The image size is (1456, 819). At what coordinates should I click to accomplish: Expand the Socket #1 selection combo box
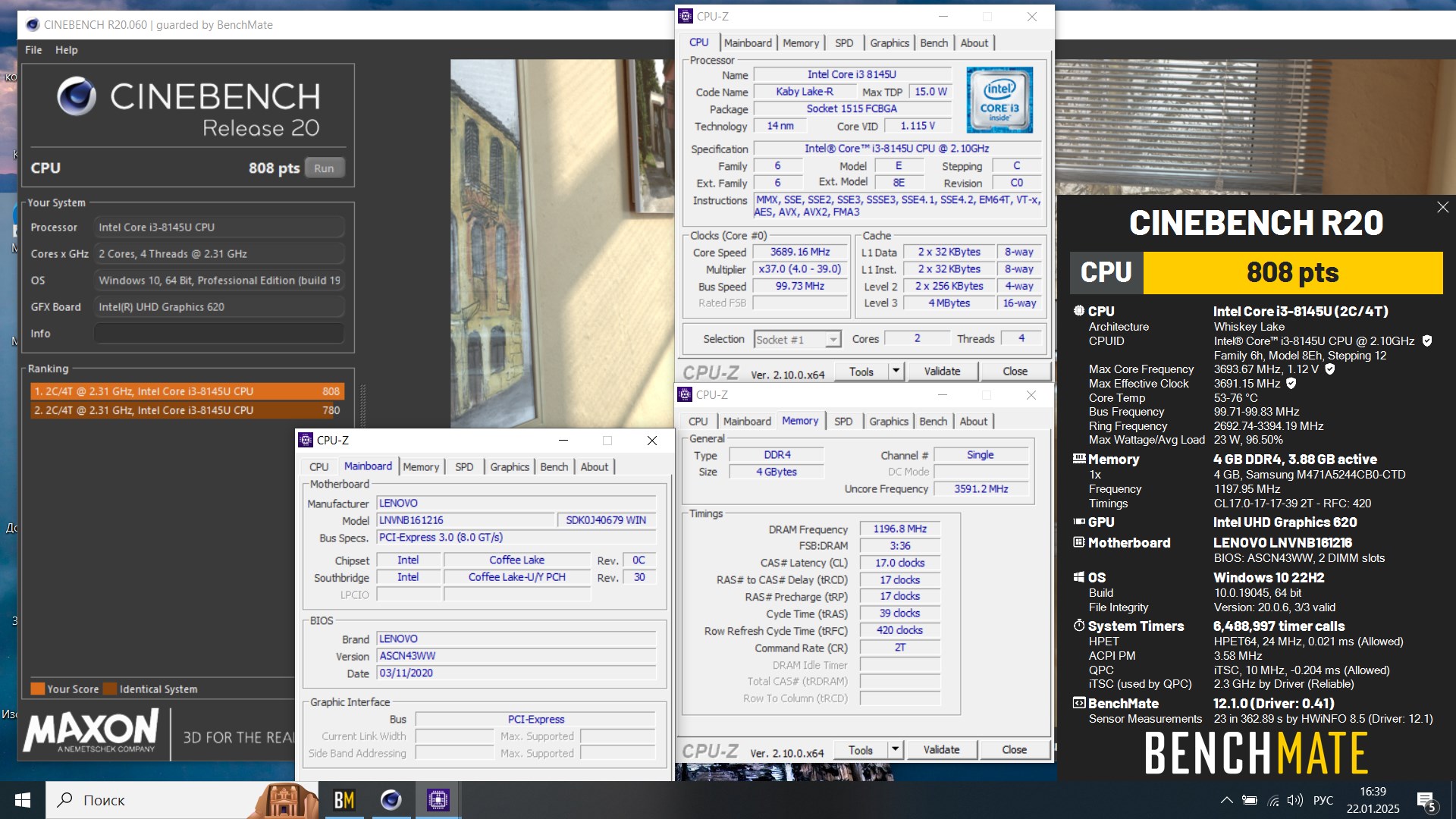tap(798, 340)
